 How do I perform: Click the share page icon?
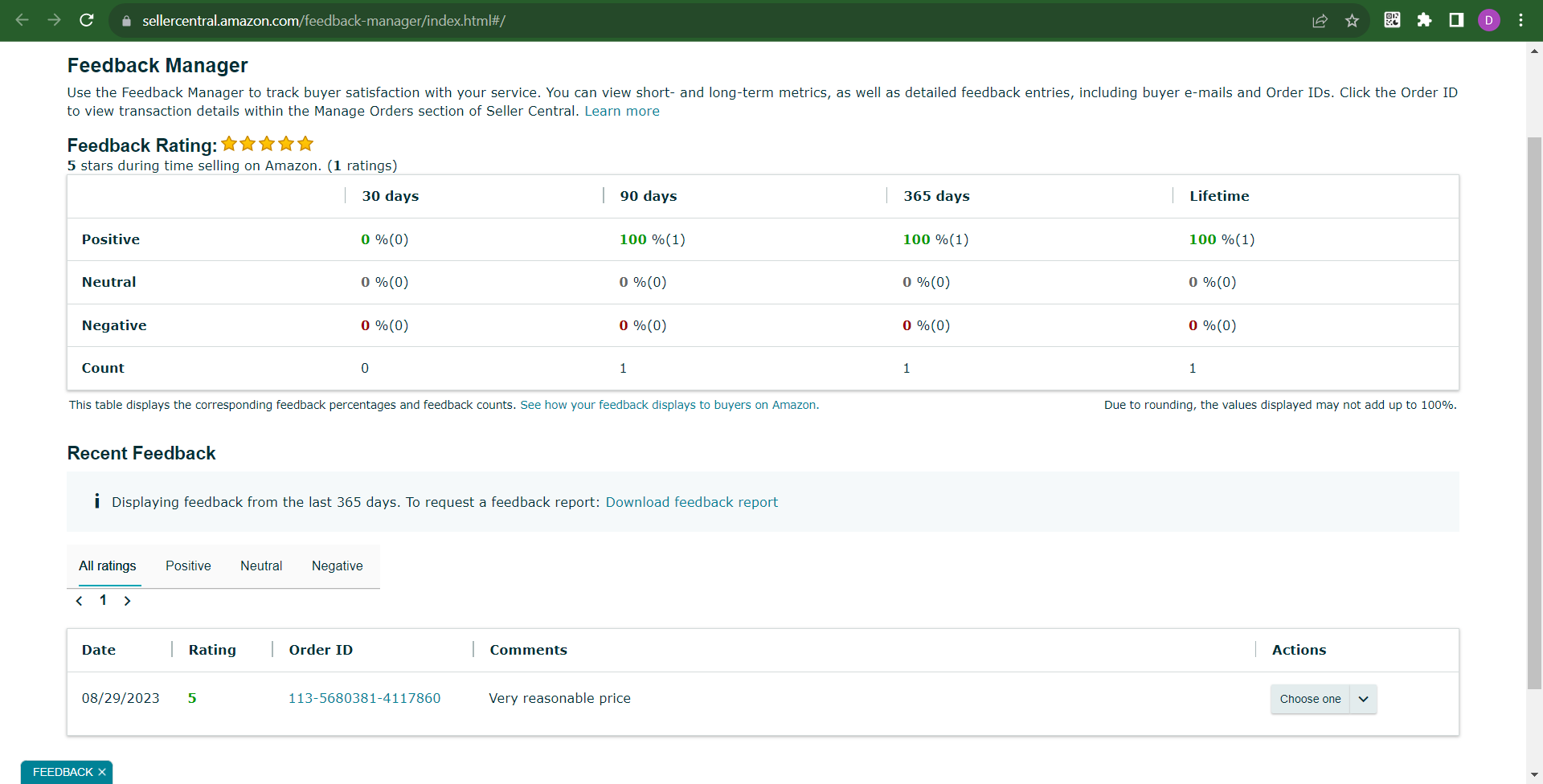(1320, 21)
